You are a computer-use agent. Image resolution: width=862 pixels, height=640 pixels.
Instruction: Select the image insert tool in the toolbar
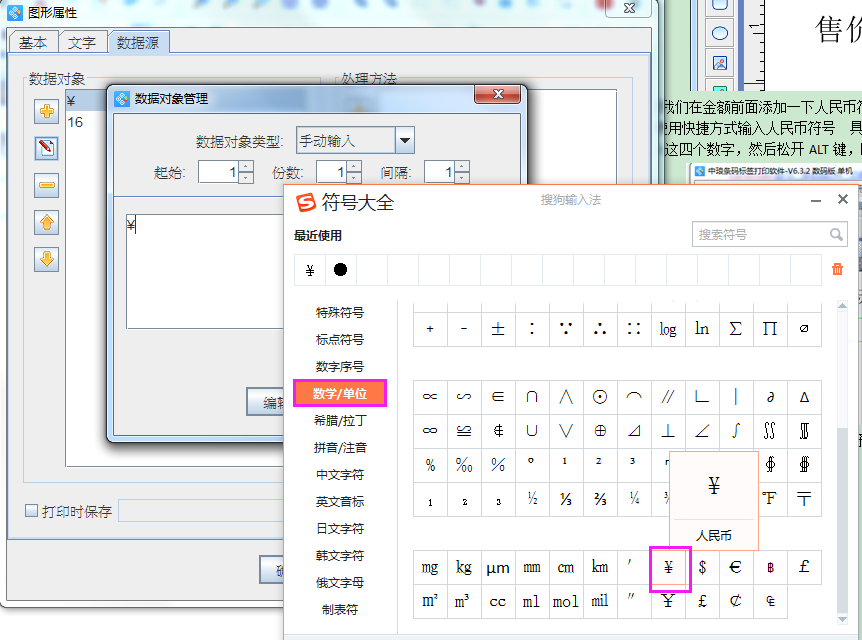click(x=720, y=62)
